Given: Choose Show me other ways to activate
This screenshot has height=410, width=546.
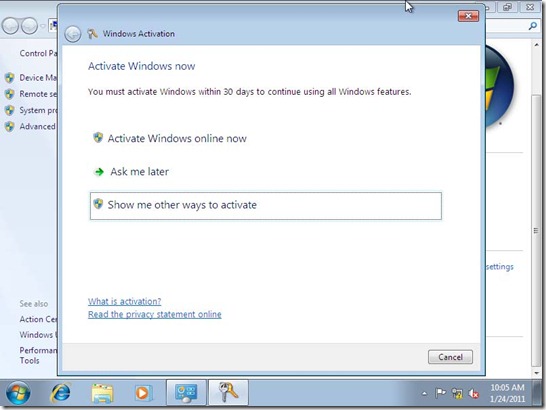Looking at the screenshot, I should pos(266,205).
